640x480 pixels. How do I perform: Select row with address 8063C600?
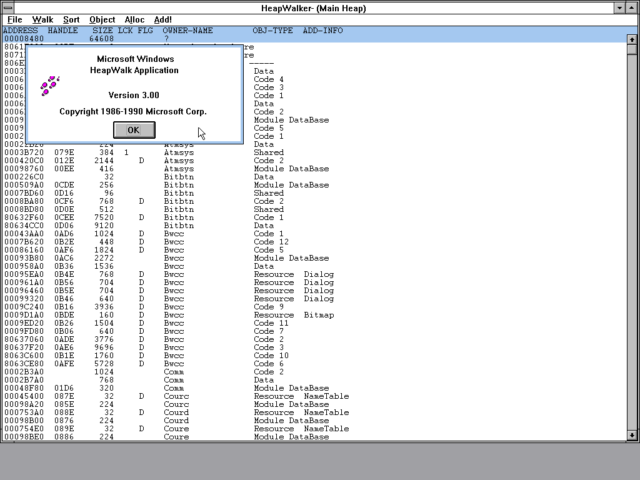[314, 356]
